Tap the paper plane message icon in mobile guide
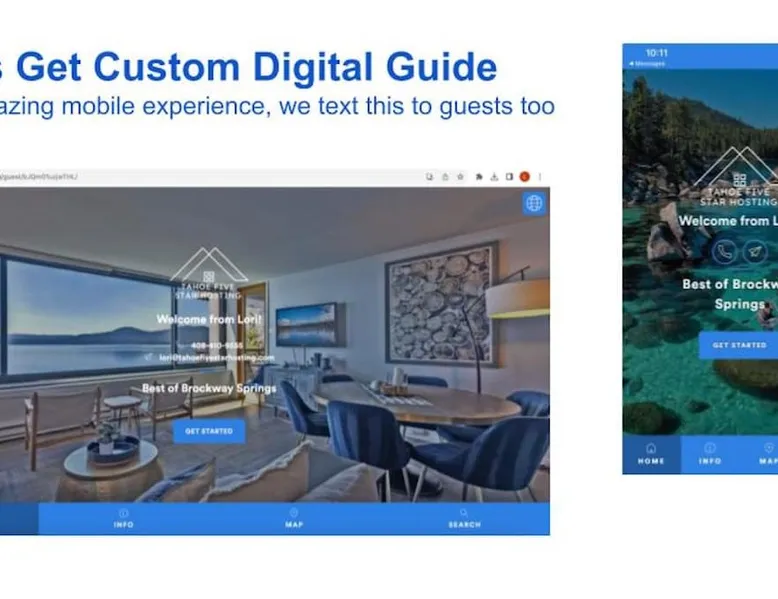This screenshot has height=599, width=778. tap(755, 252)
